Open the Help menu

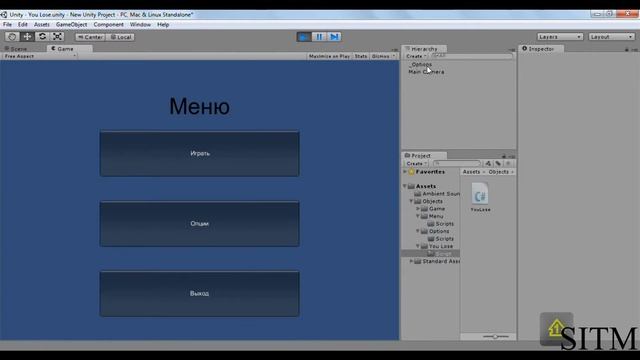coord(163,25)
